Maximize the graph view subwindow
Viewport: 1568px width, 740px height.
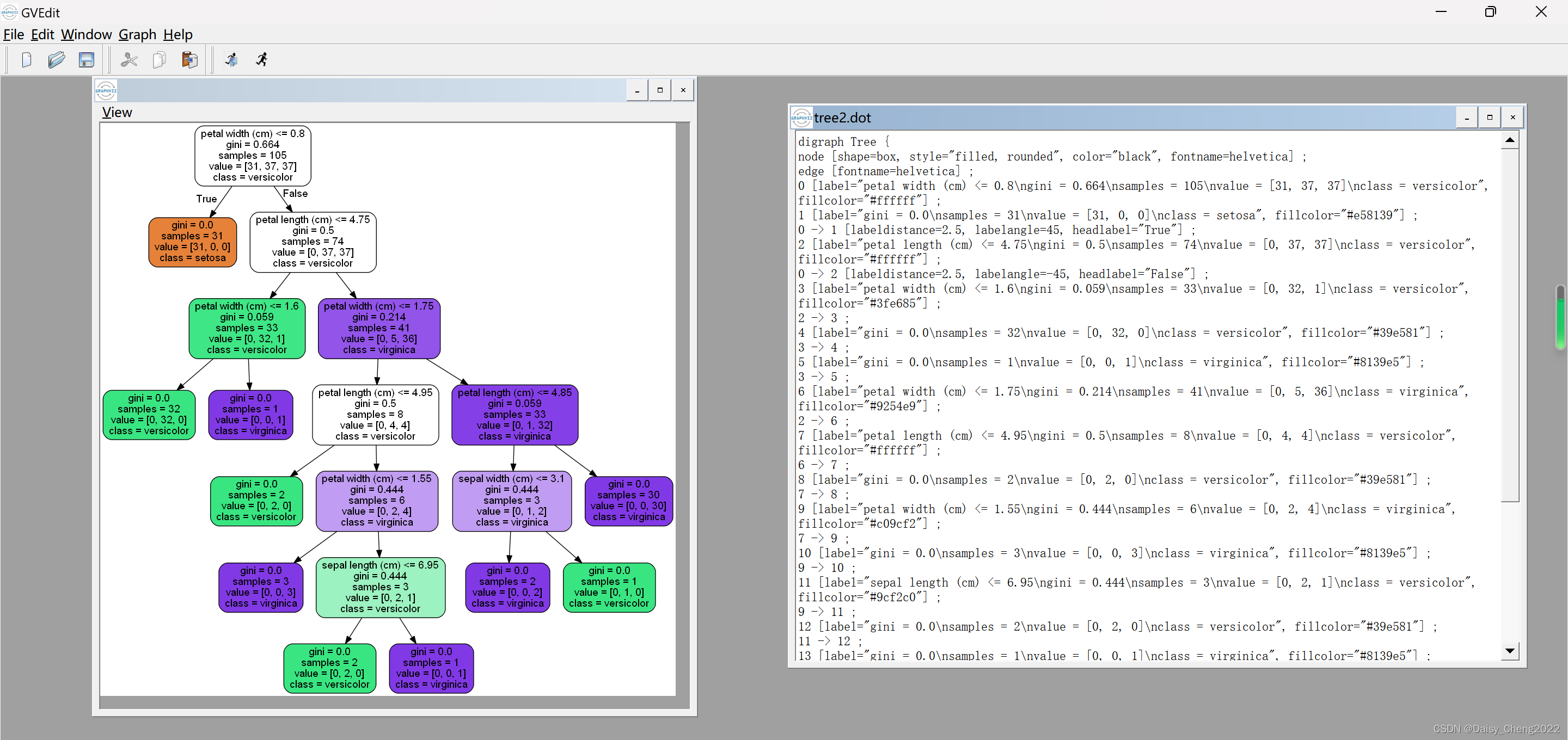660,90
